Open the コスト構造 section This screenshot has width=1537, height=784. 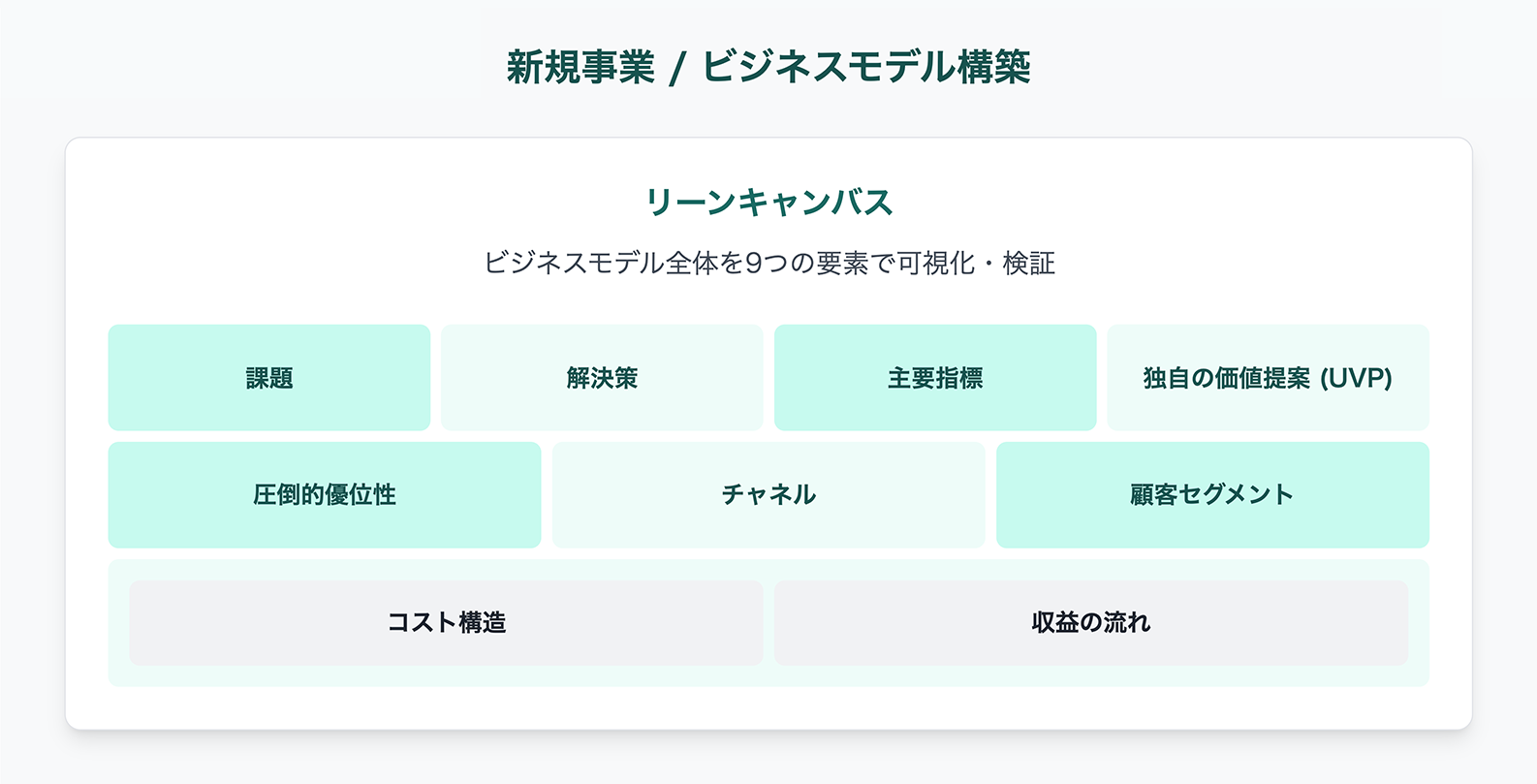click(446, 622)
